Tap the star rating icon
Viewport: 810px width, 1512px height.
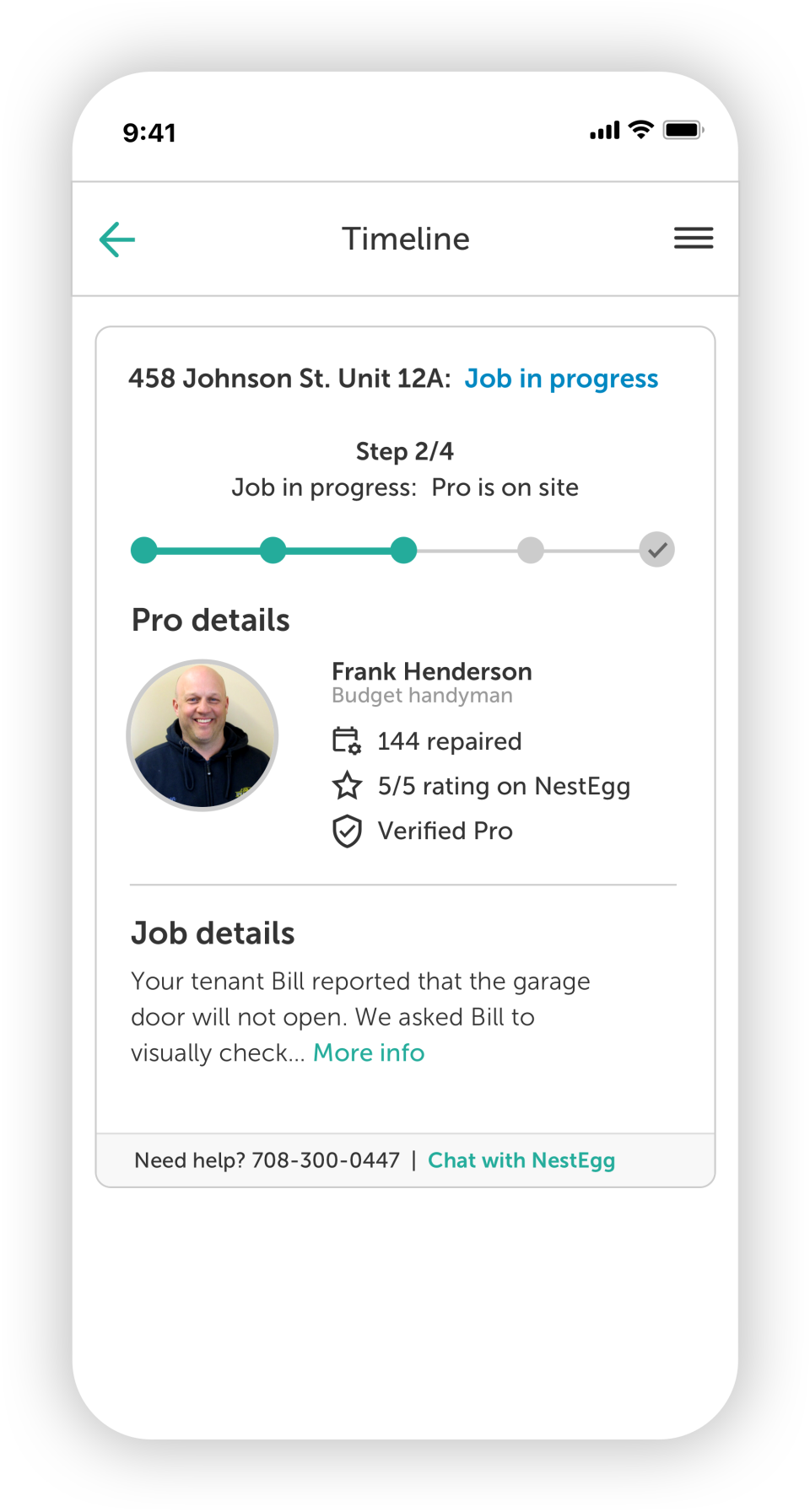(x=347, y=786)
